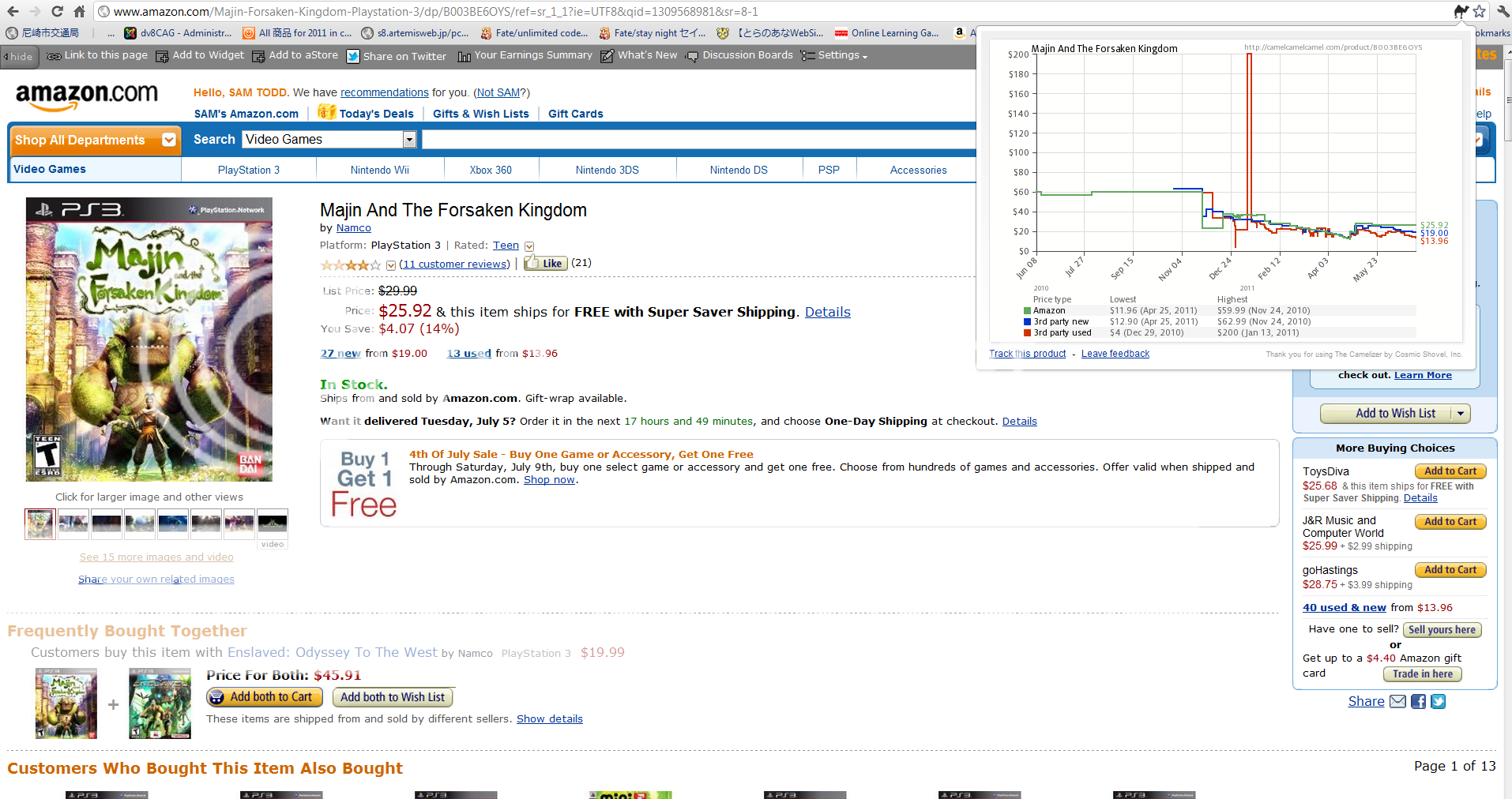Click Show details link for bundle

tap(550, 719)
